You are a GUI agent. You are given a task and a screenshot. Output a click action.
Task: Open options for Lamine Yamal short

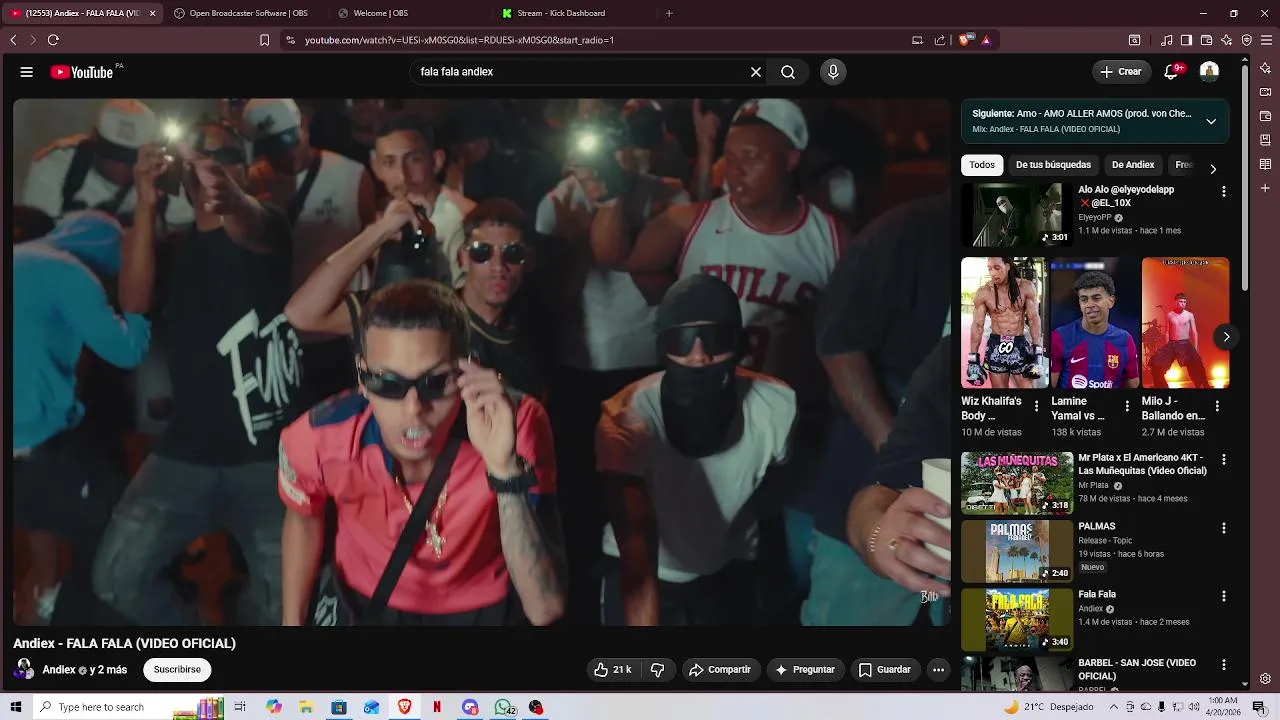click(1127, 406)
